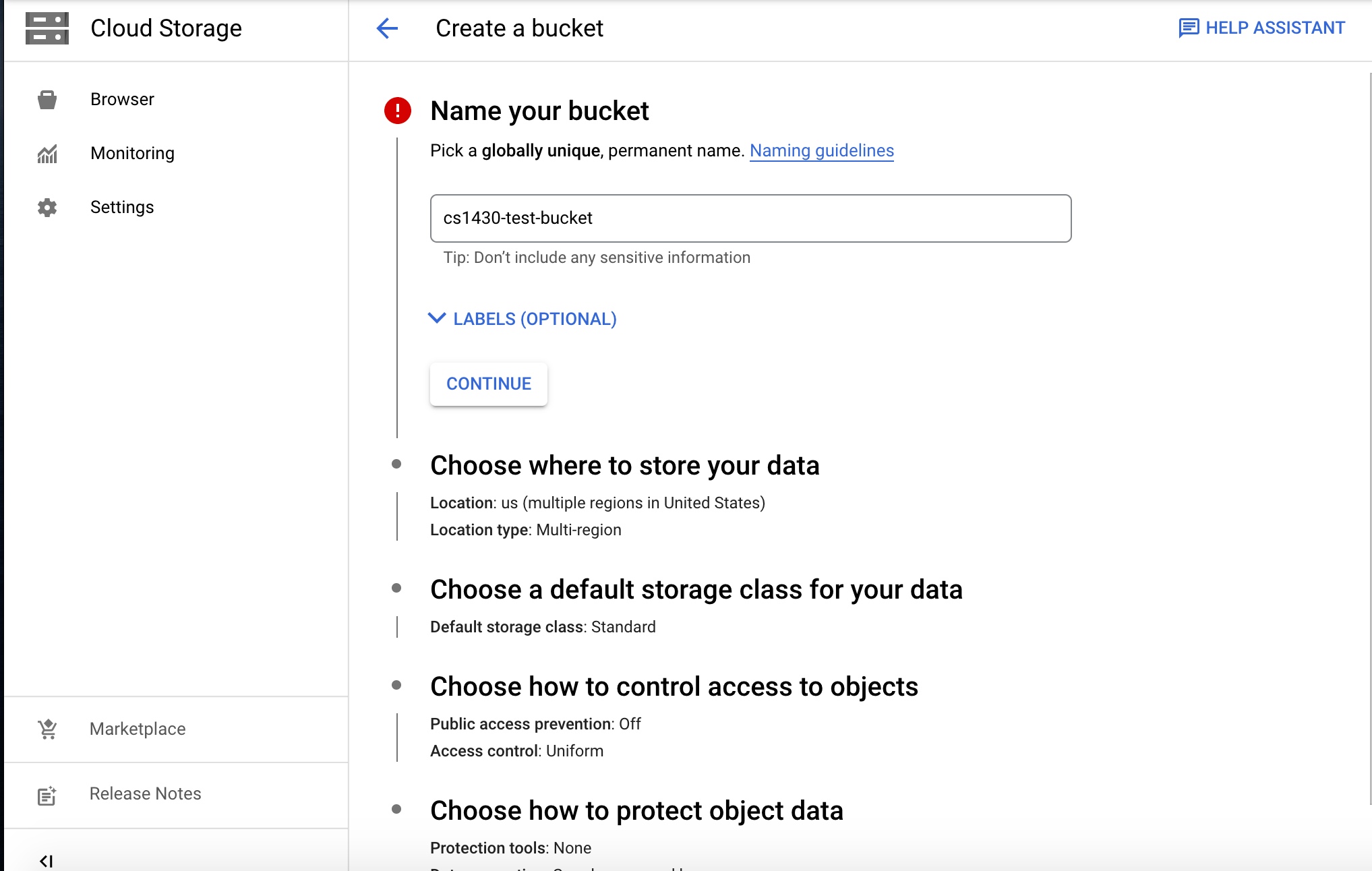Viewport: 1372px width, 871px height.
Task: Select the Browser sidebar icon
Action: (x=46, y=98)
